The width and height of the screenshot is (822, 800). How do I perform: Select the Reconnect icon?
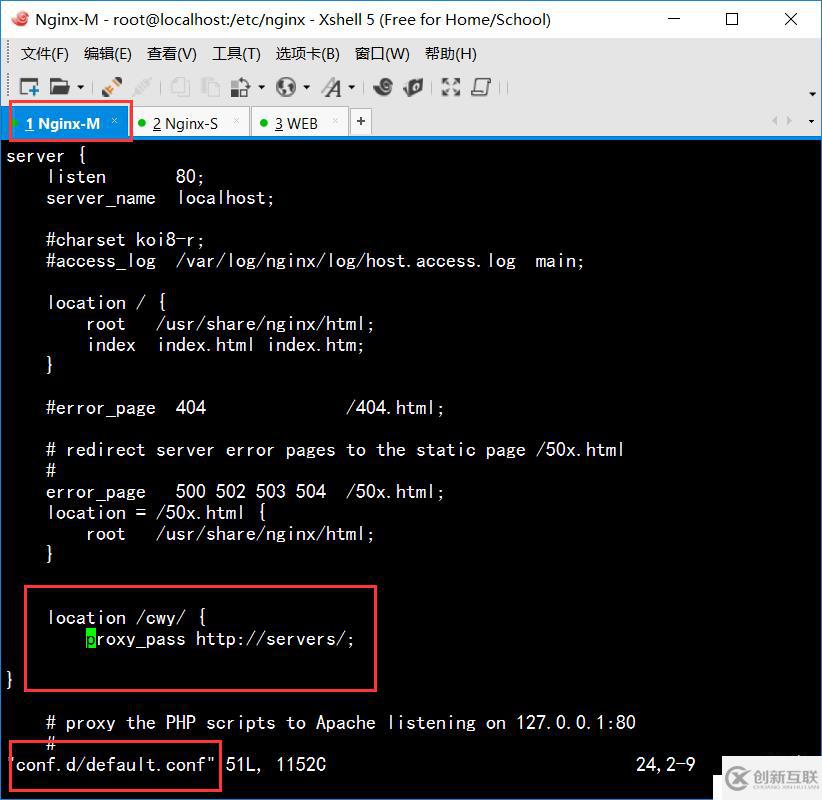111,86
